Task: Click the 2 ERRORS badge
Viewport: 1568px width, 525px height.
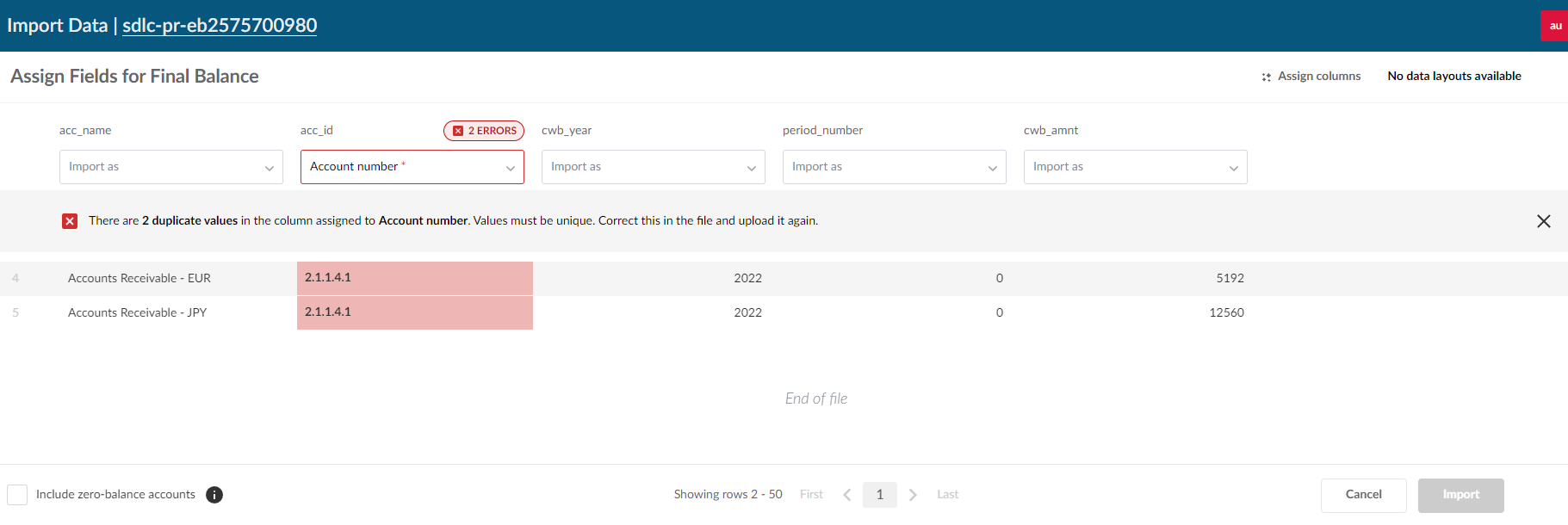Action: click(x=484, y=131)
